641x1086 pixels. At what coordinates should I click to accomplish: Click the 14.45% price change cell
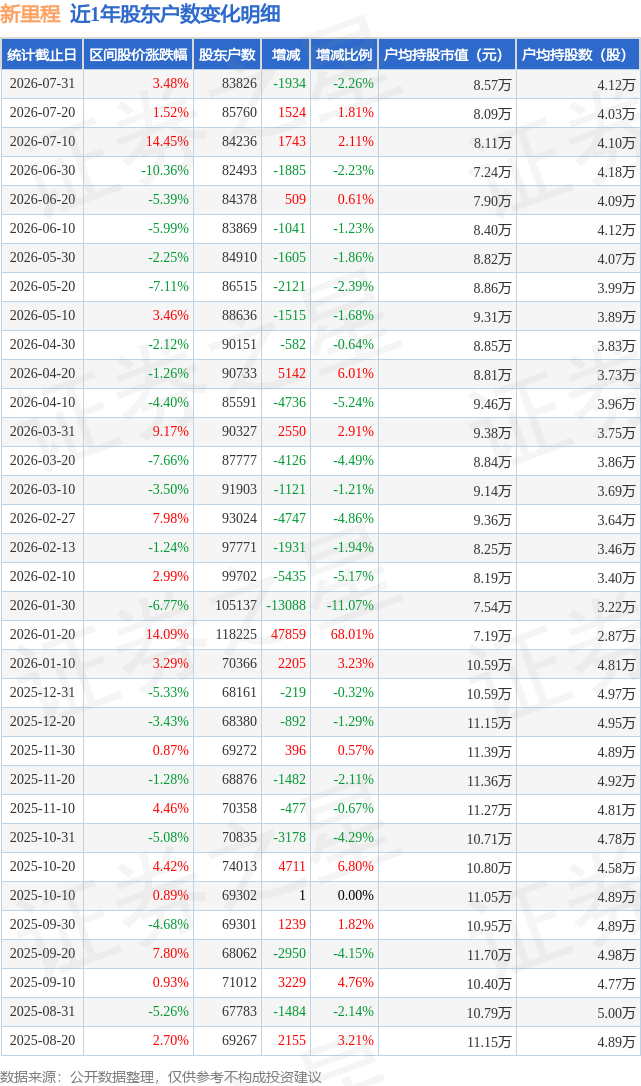(167, 141)
